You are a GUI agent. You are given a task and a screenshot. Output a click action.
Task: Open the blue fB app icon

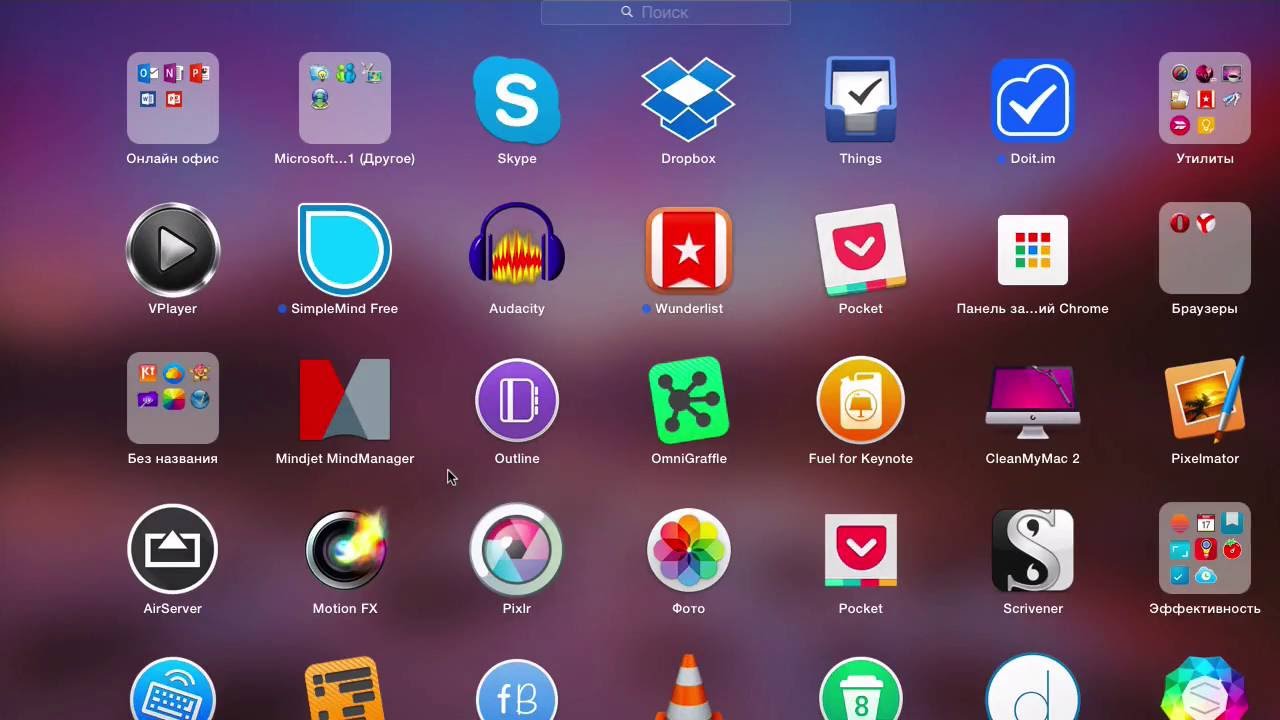pyautogui.click(x=517, y=690)
